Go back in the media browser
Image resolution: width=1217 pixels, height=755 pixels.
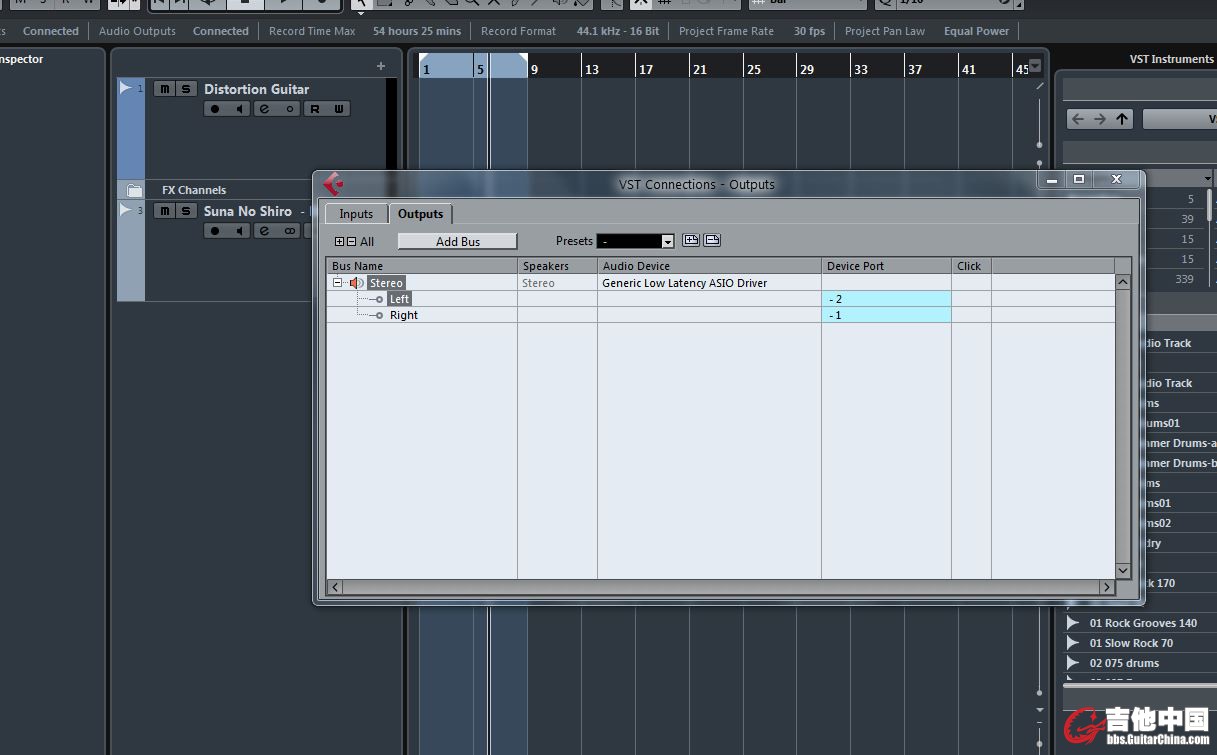pos(1077,119)
